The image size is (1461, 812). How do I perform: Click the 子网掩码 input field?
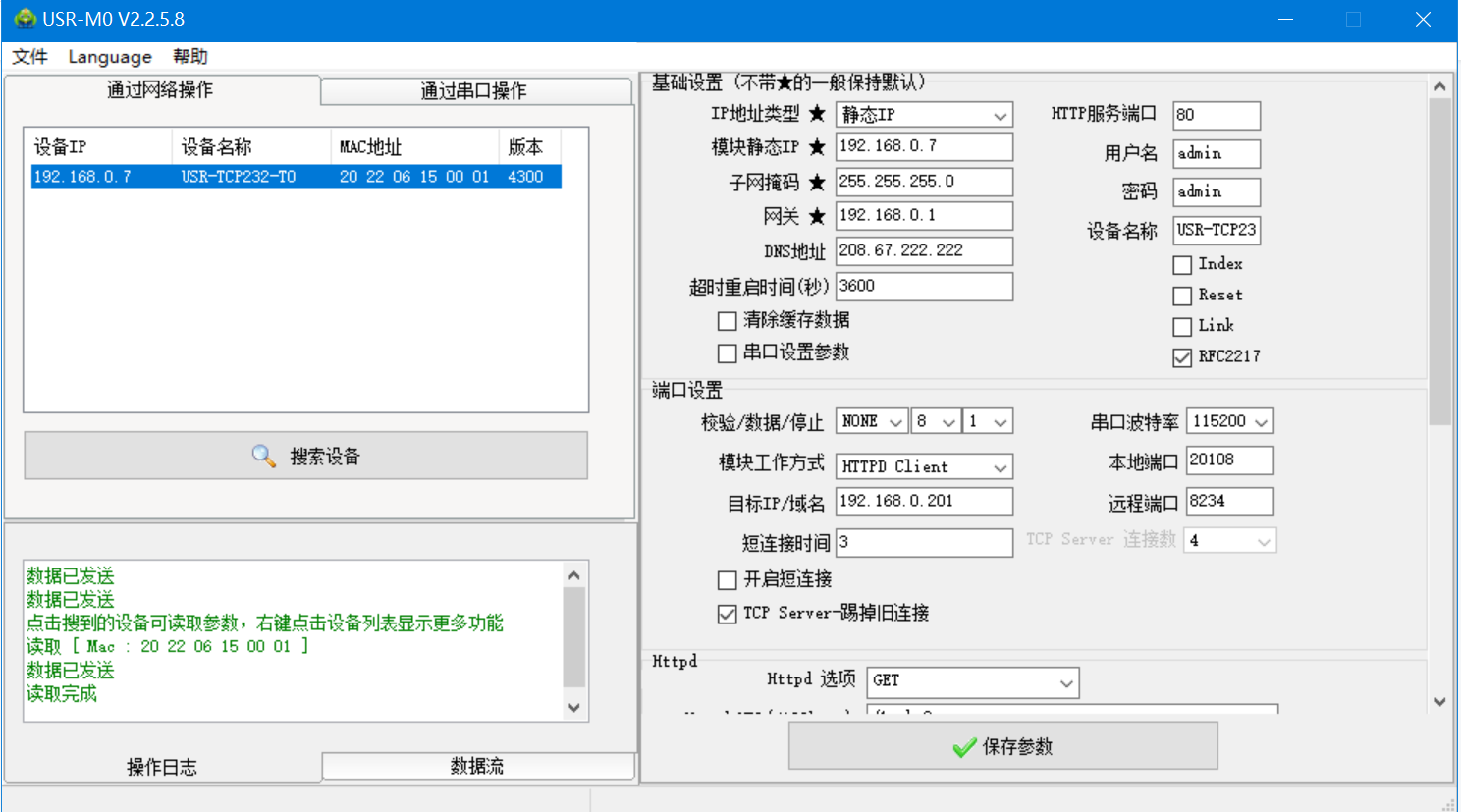924,182
